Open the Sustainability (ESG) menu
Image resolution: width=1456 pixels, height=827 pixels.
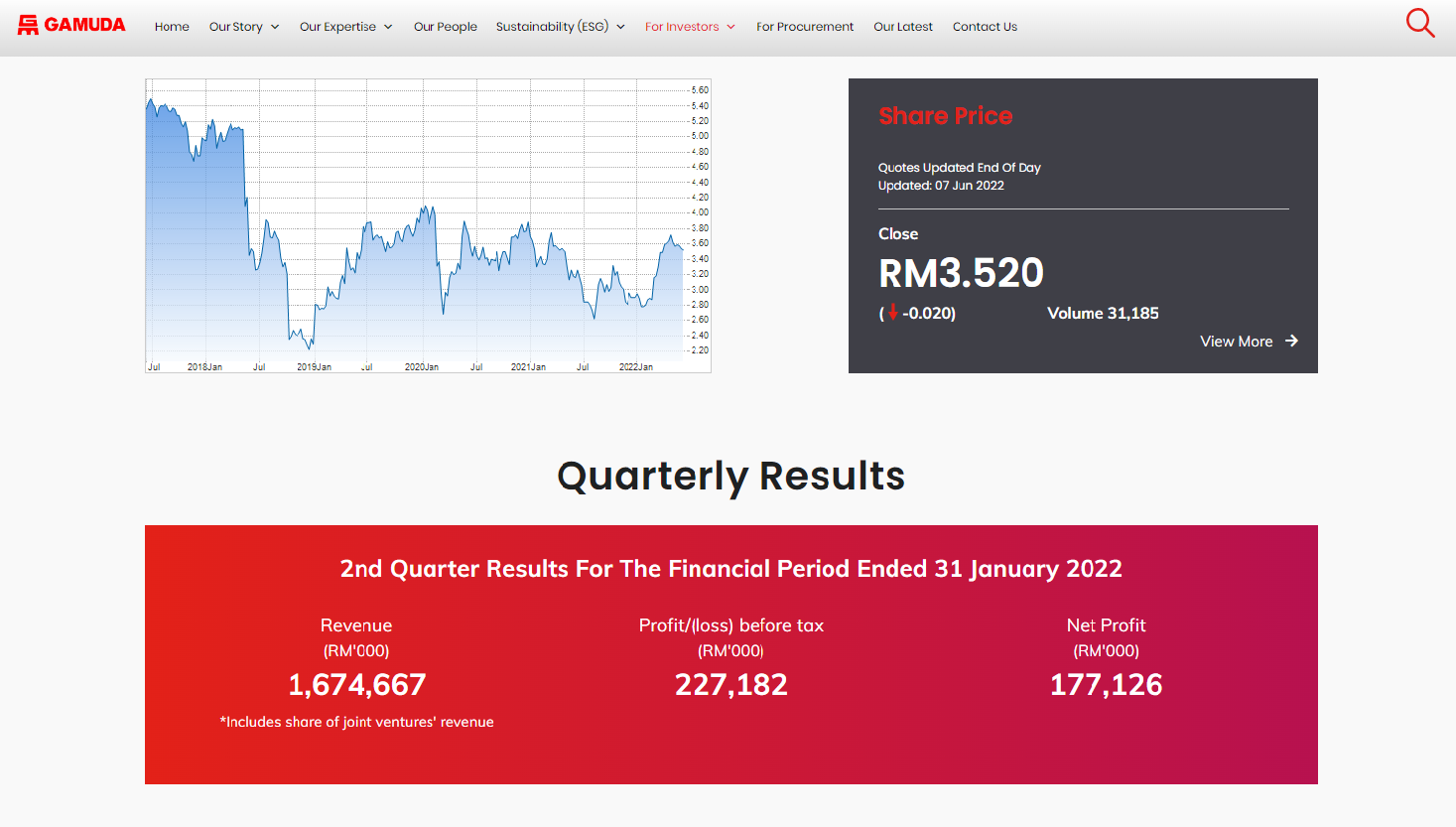point(552,27)
